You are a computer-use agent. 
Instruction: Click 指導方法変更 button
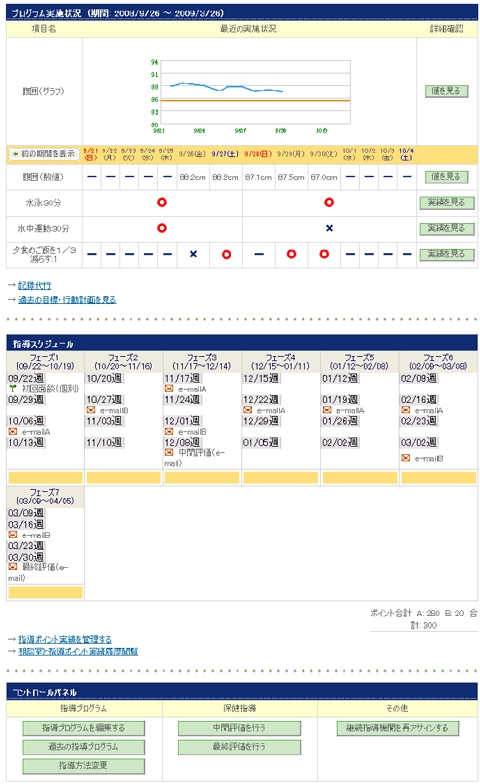[84, 766]
